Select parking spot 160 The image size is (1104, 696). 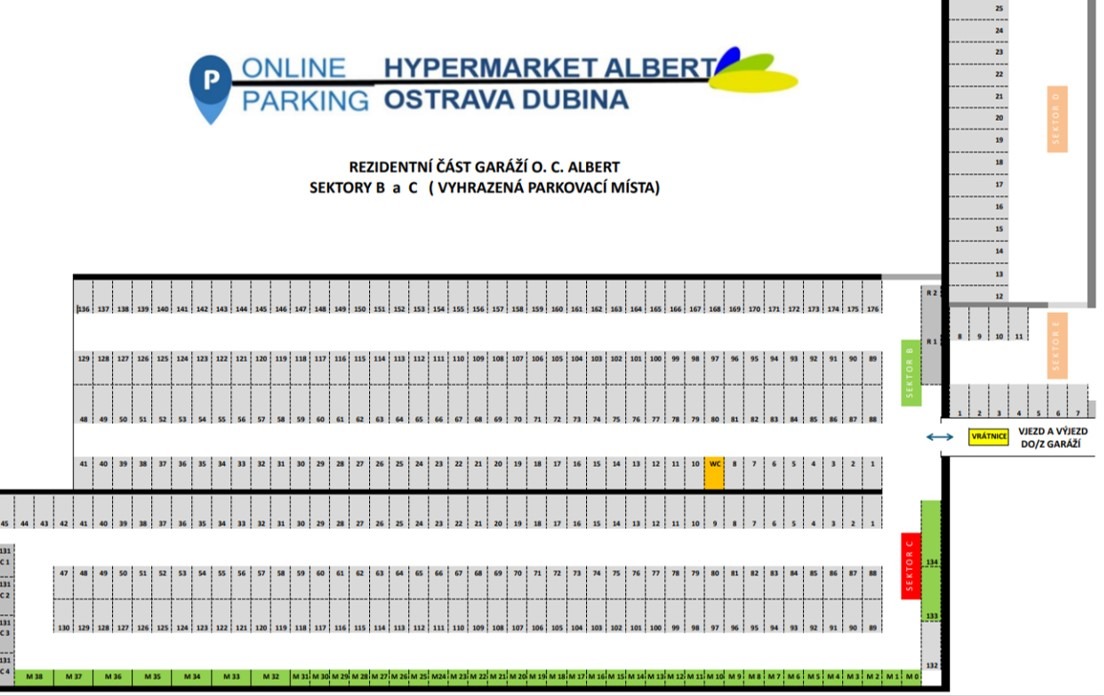[x=557, y=296]
